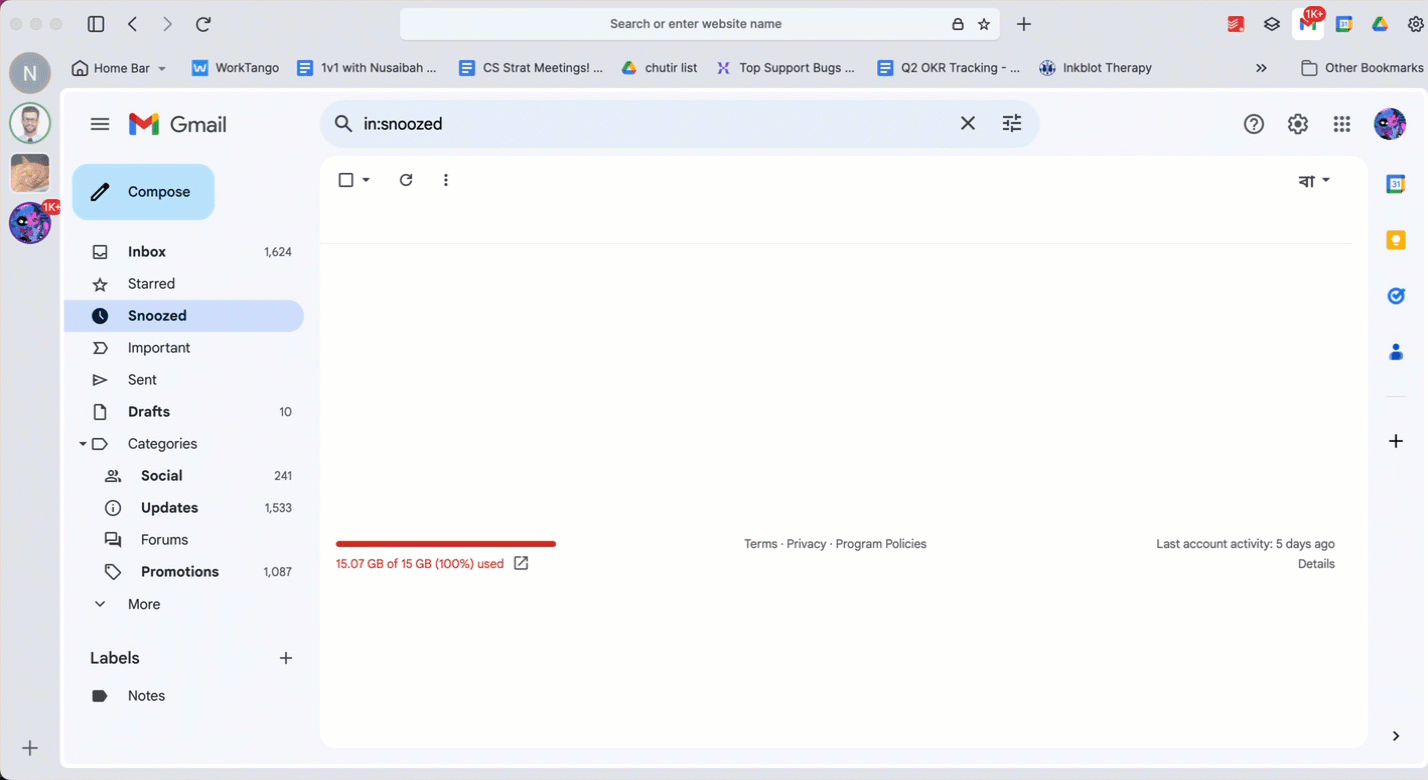Open Other Bookmarks folder

point(1362,68)
